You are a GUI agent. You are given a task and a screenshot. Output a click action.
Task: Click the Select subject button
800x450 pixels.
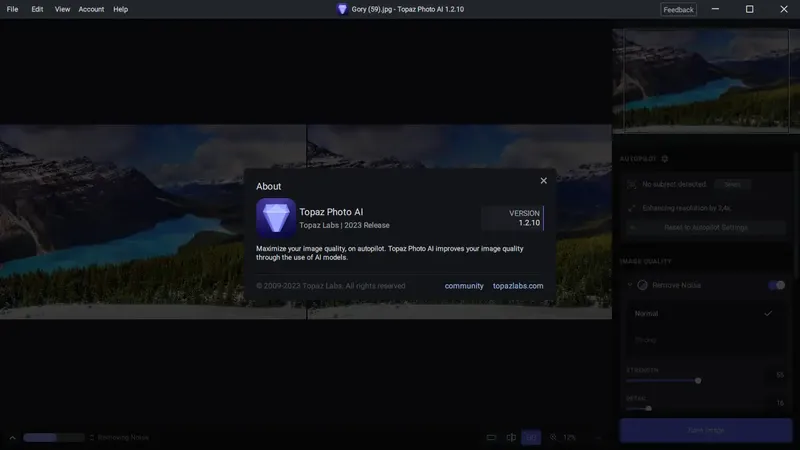pyautogui.click(x=732, y=184)
